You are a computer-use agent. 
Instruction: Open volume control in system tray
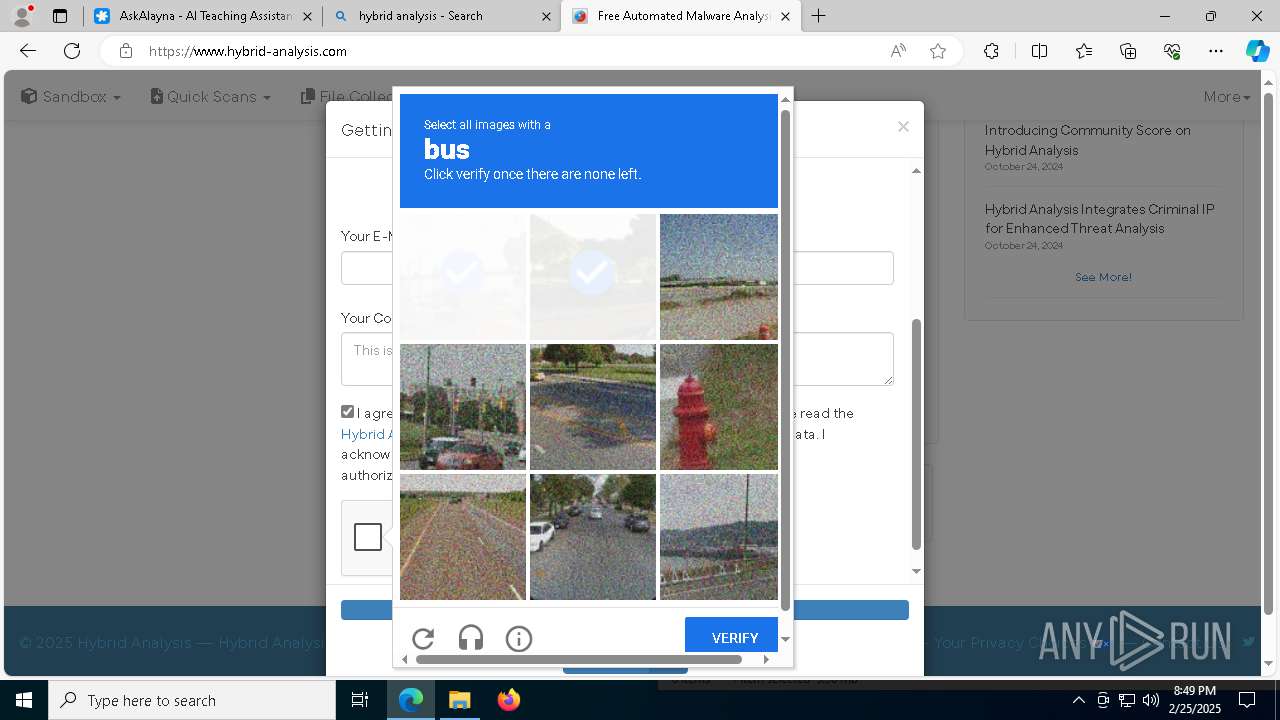[1150, 700]
